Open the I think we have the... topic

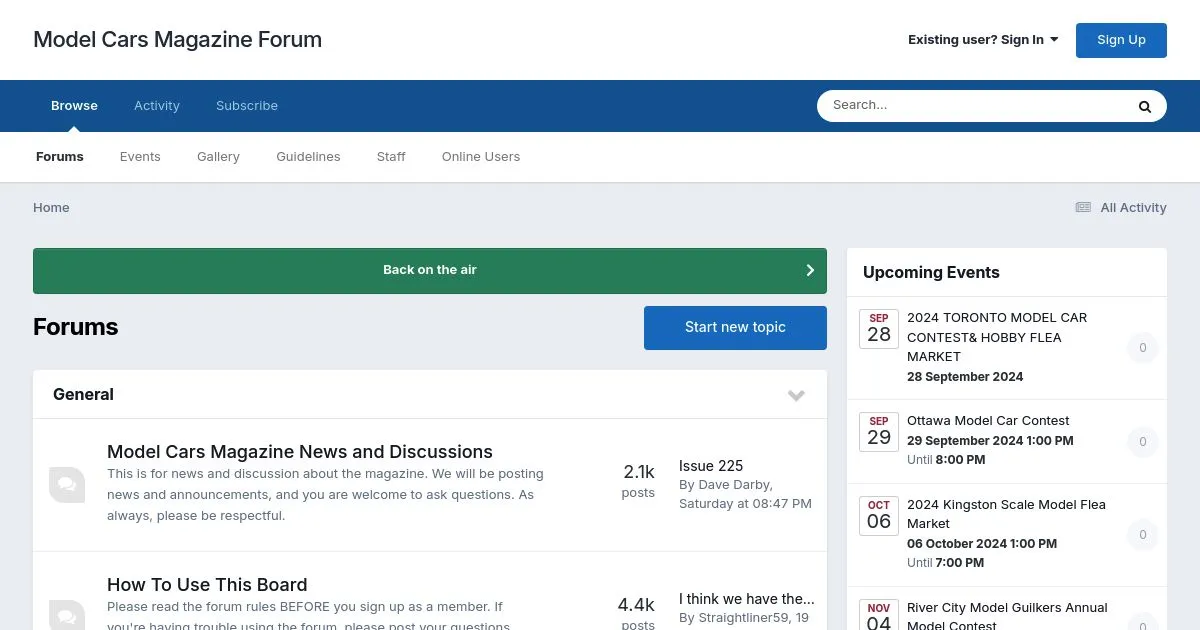(x=747, y=599)
